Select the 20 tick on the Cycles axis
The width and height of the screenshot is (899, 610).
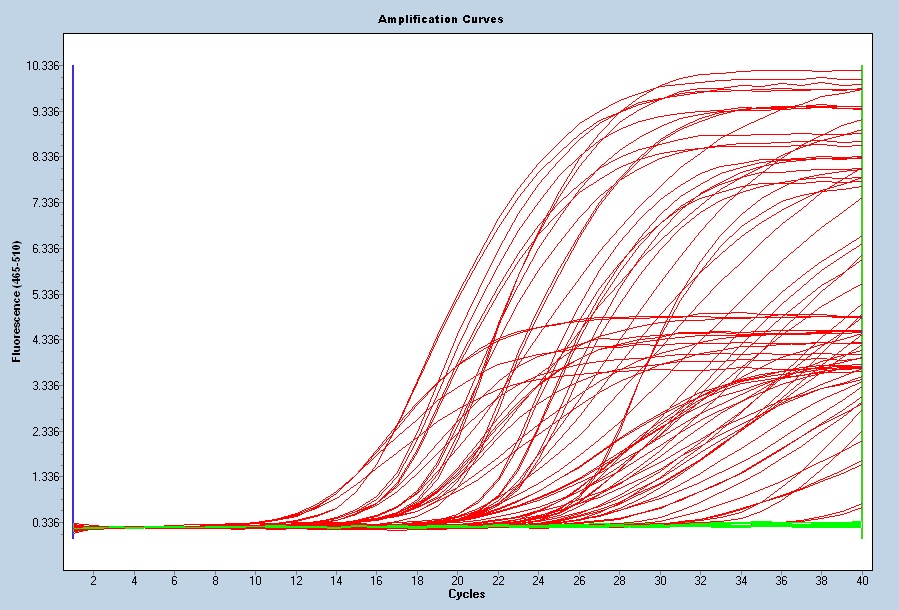[x=457, y=580]
